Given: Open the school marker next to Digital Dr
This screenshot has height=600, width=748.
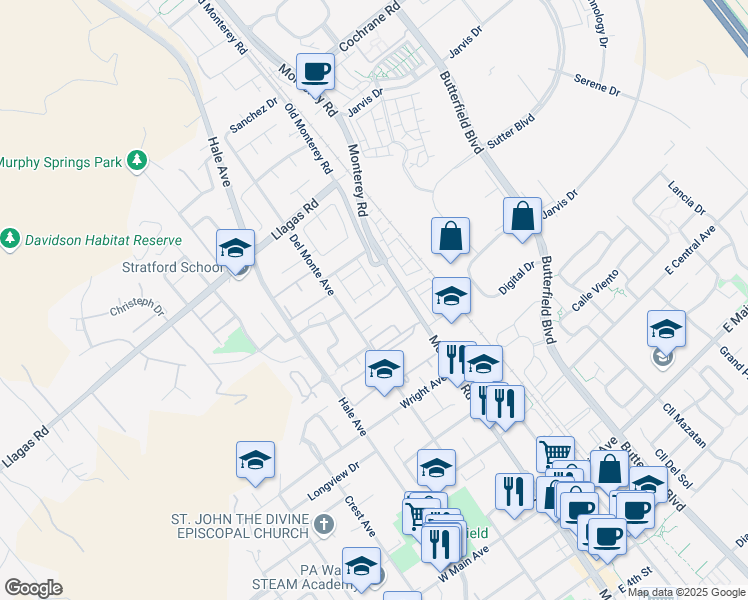Looking at the screenshot, I should [x=451, y=297].
